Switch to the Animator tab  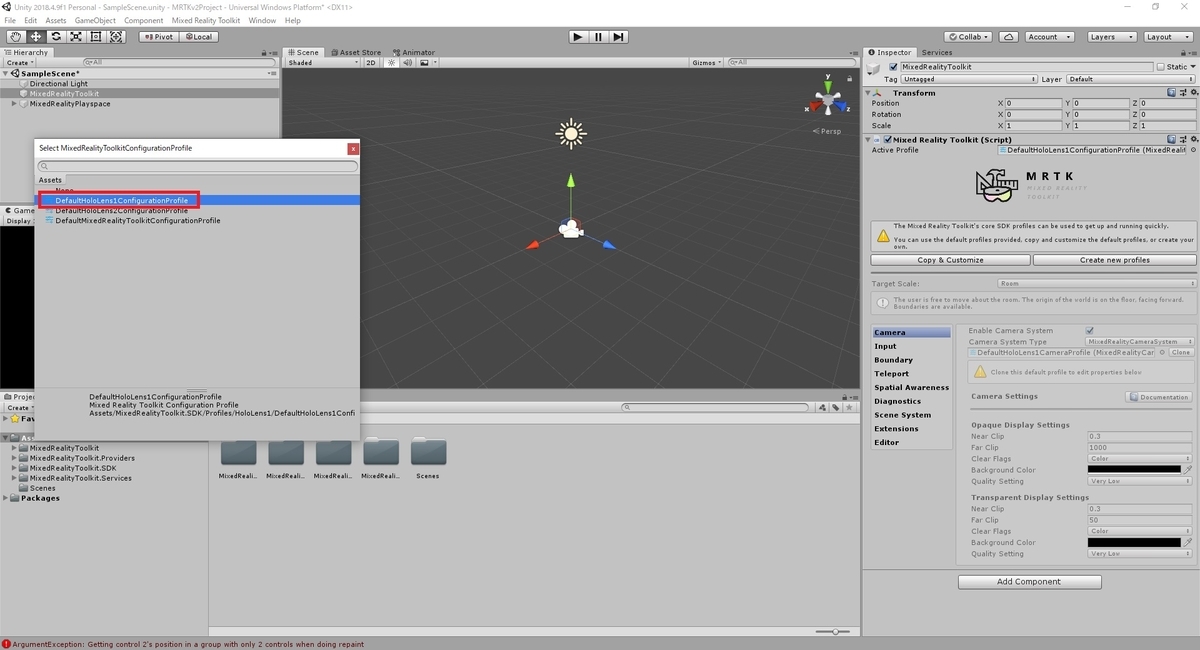(x=413, y=52)
